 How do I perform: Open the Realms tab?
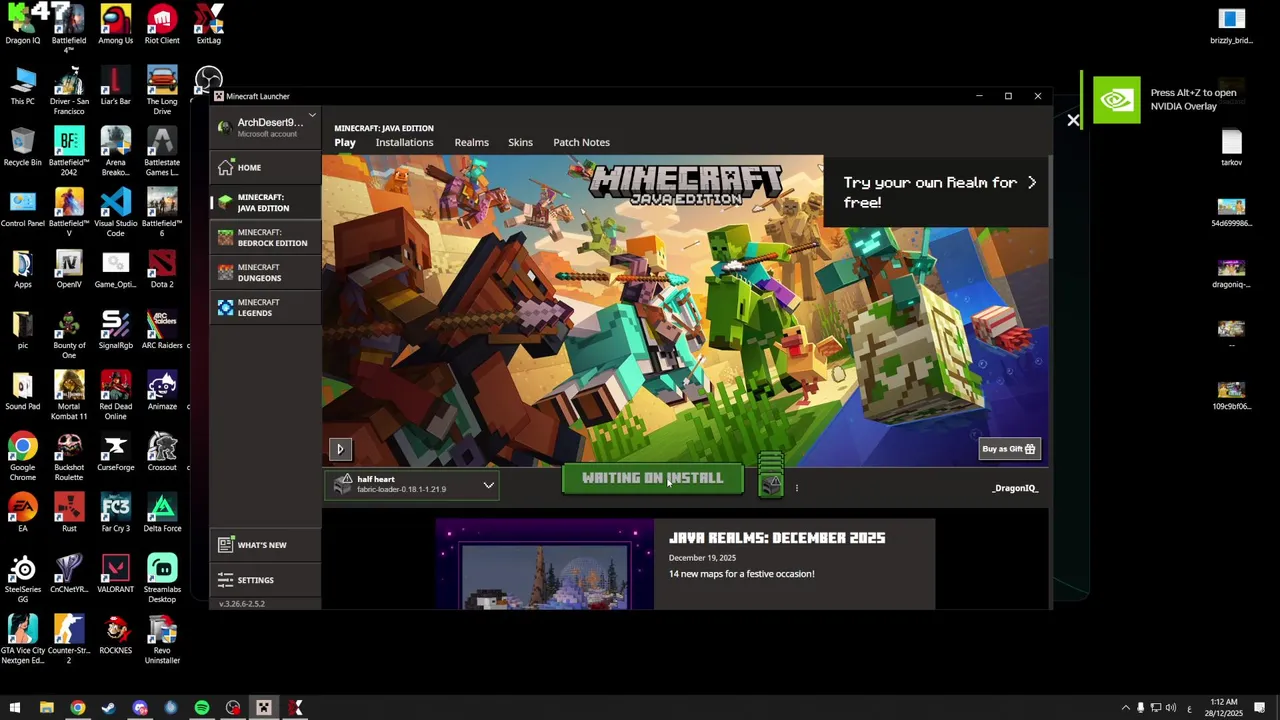click(x=471, y=142)
